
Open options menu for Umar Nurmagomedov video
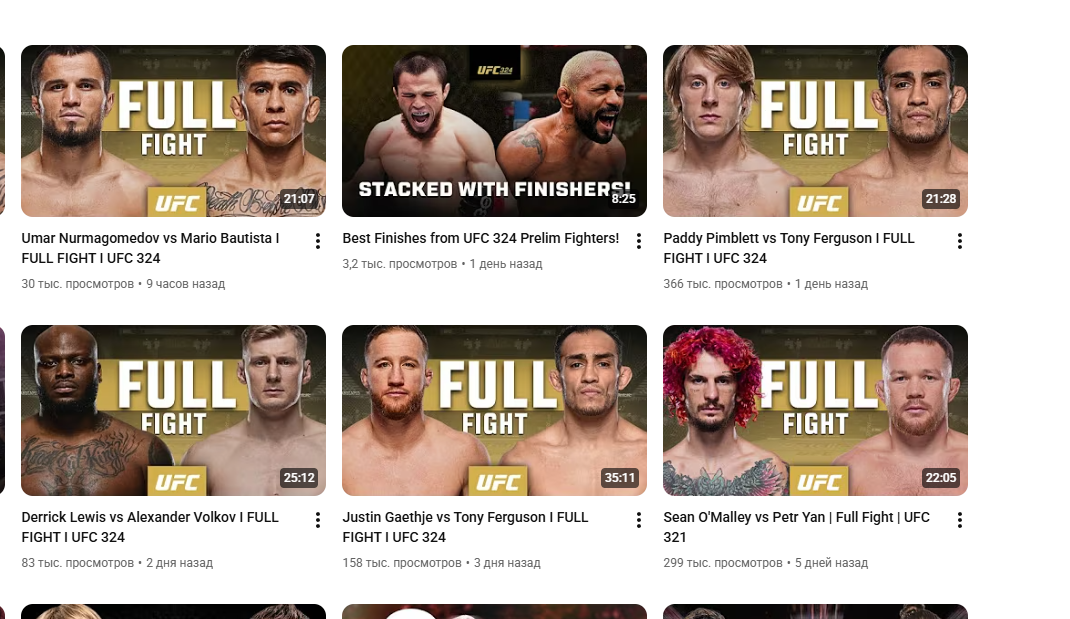tap(318, 241)
